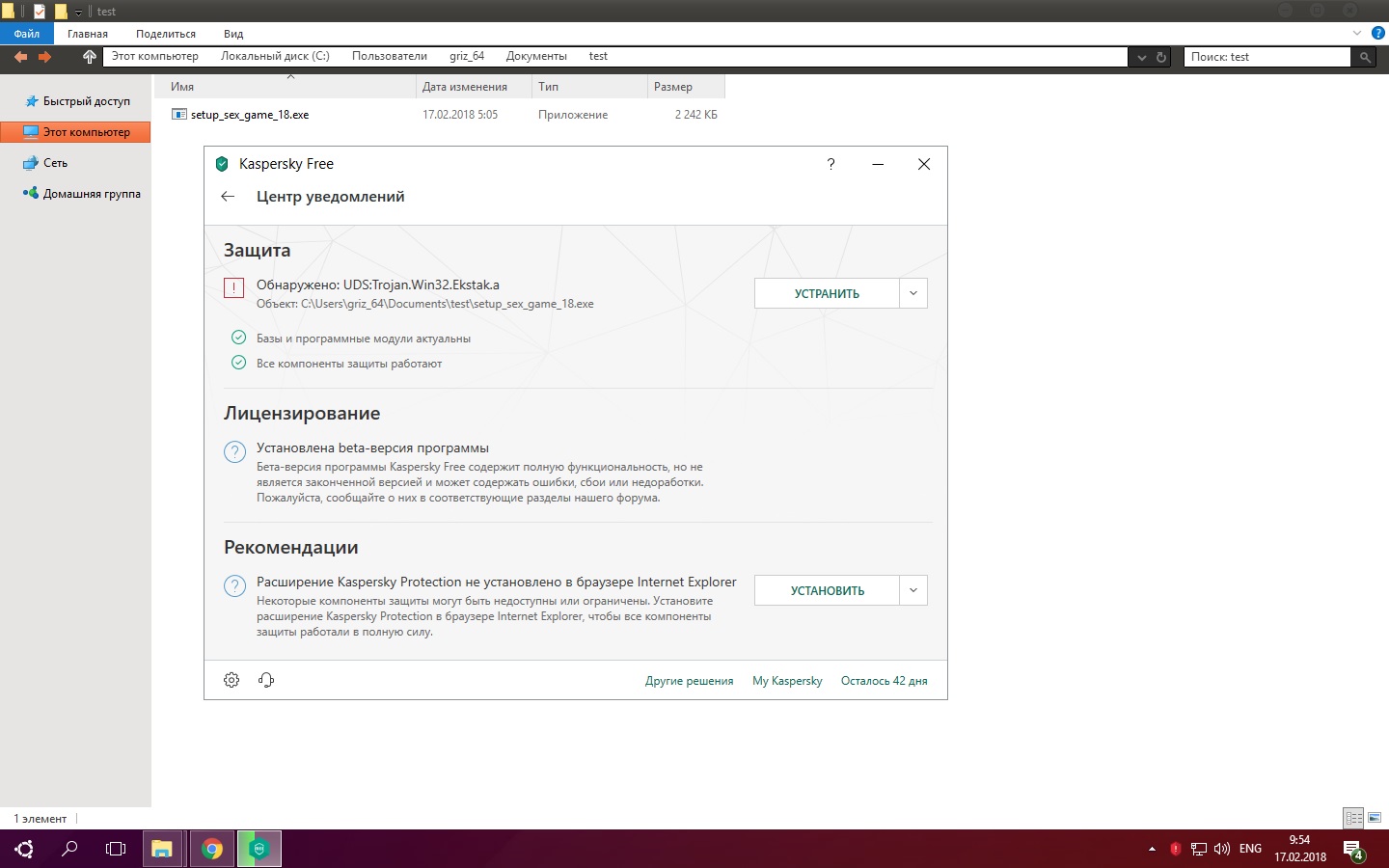1389x868 pixels.
Task: Click Пользователи breadcrumb in address bar
Action: coord(390,56)
